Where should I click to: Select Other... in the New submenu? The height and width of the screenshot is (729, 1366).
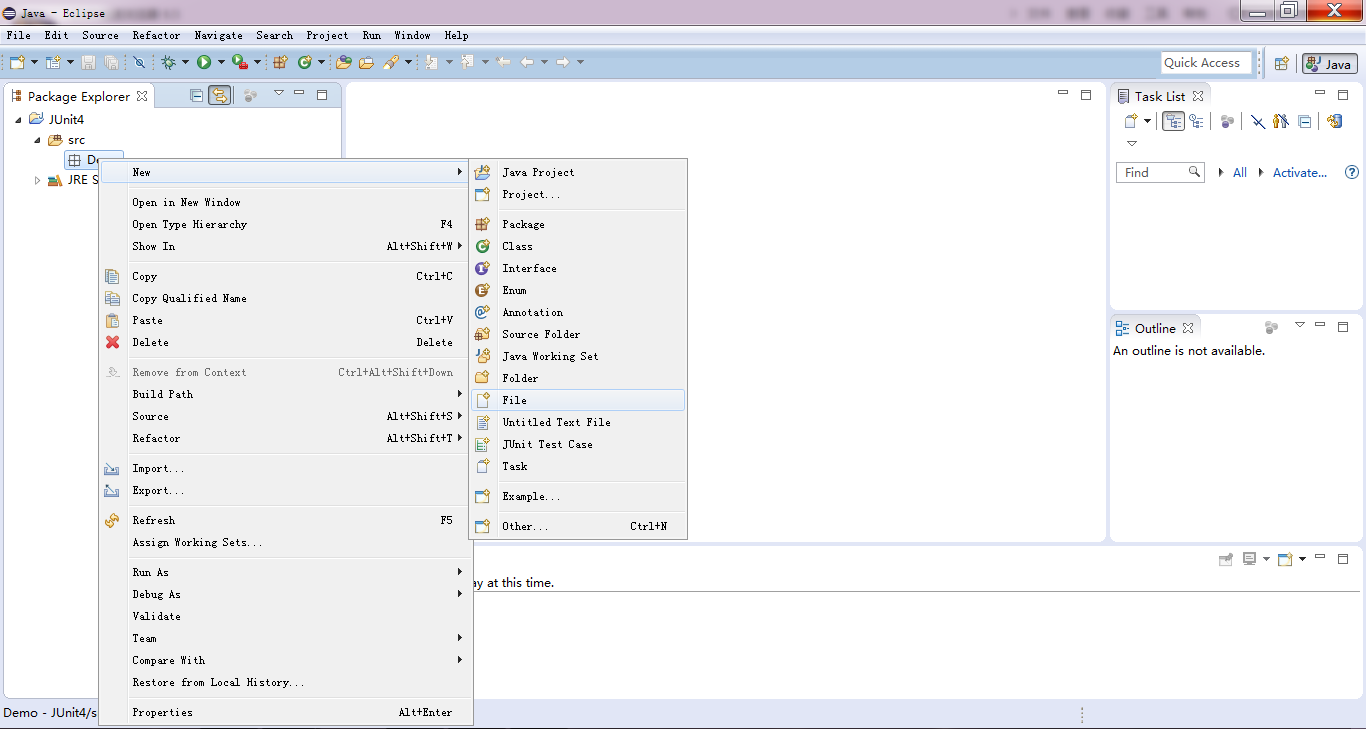point(578,526)
